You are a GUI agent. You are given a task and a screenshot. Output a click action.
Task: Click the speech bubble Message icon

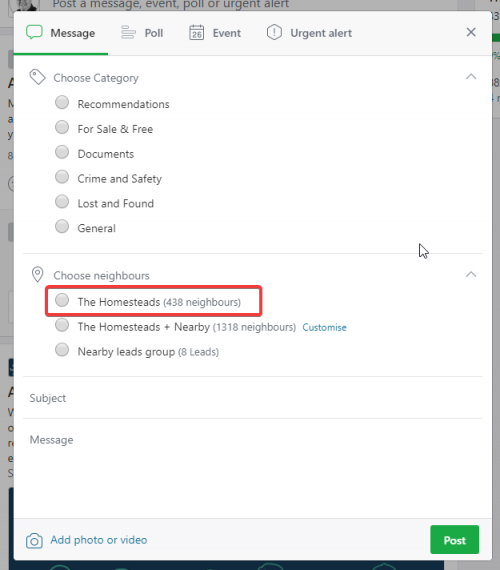34,32
